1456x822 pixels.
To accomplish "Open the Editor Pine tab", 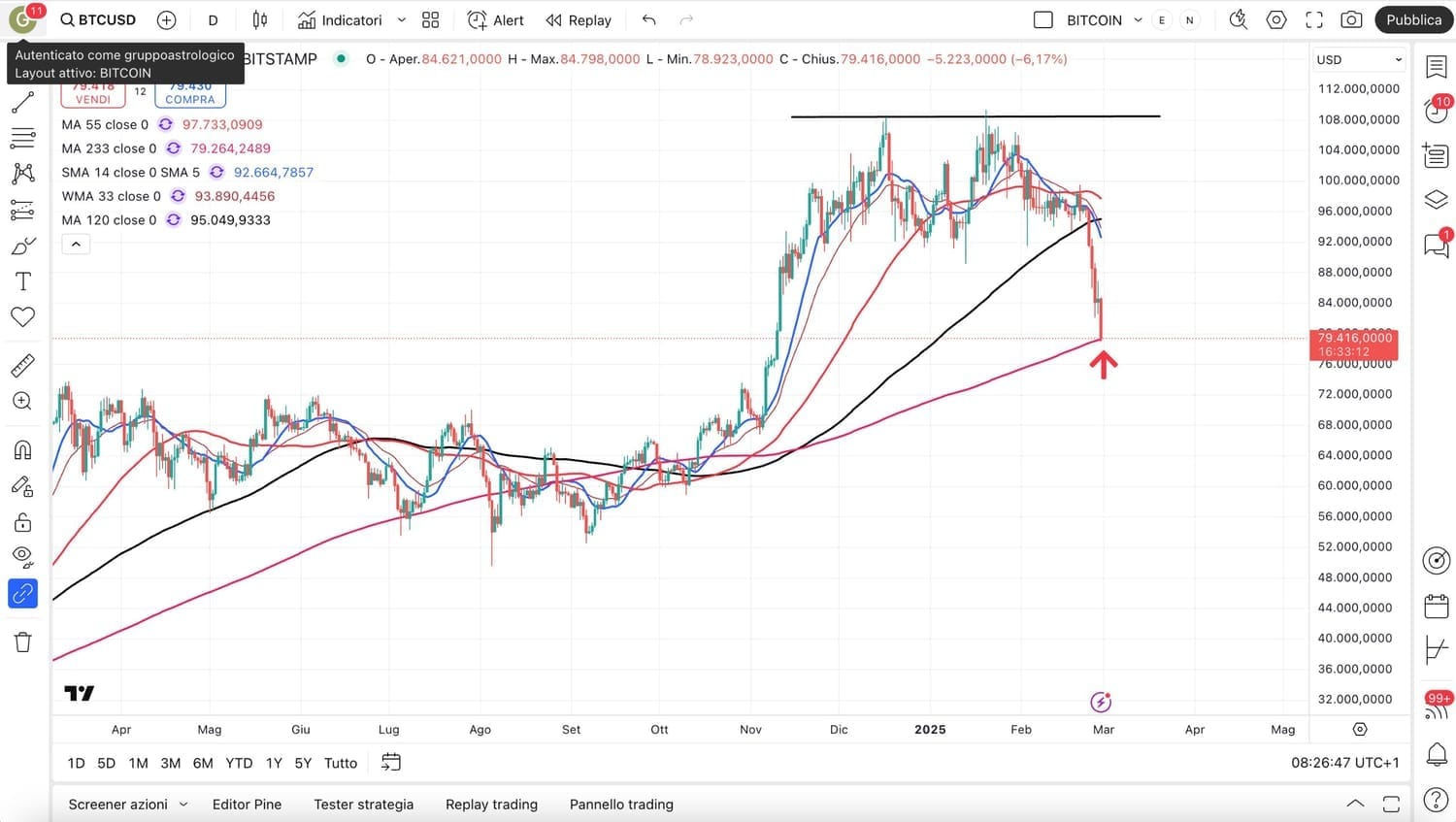I will coord(247,804).
